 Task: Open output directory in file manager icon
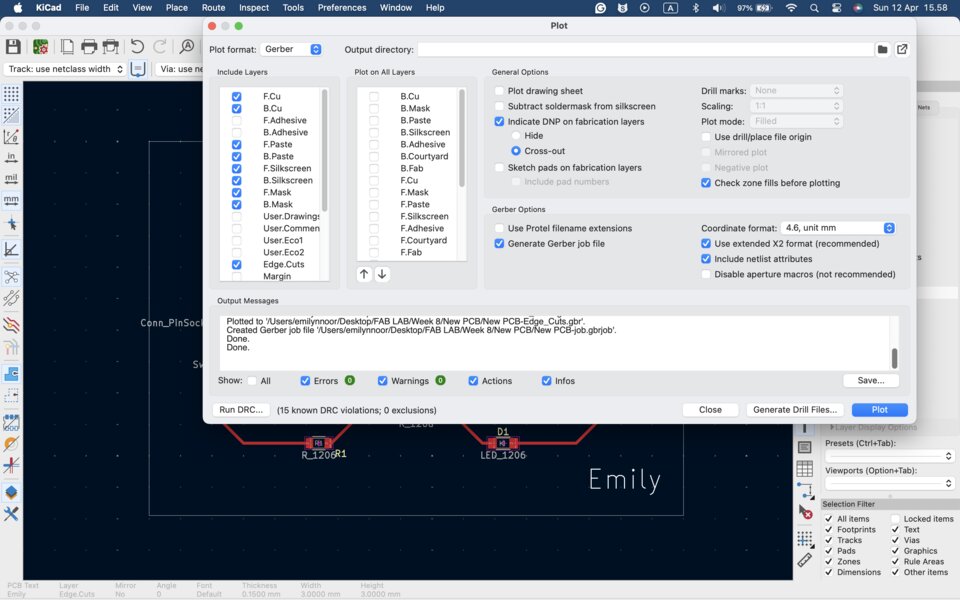pyautogui.click(x=902, y=50)
